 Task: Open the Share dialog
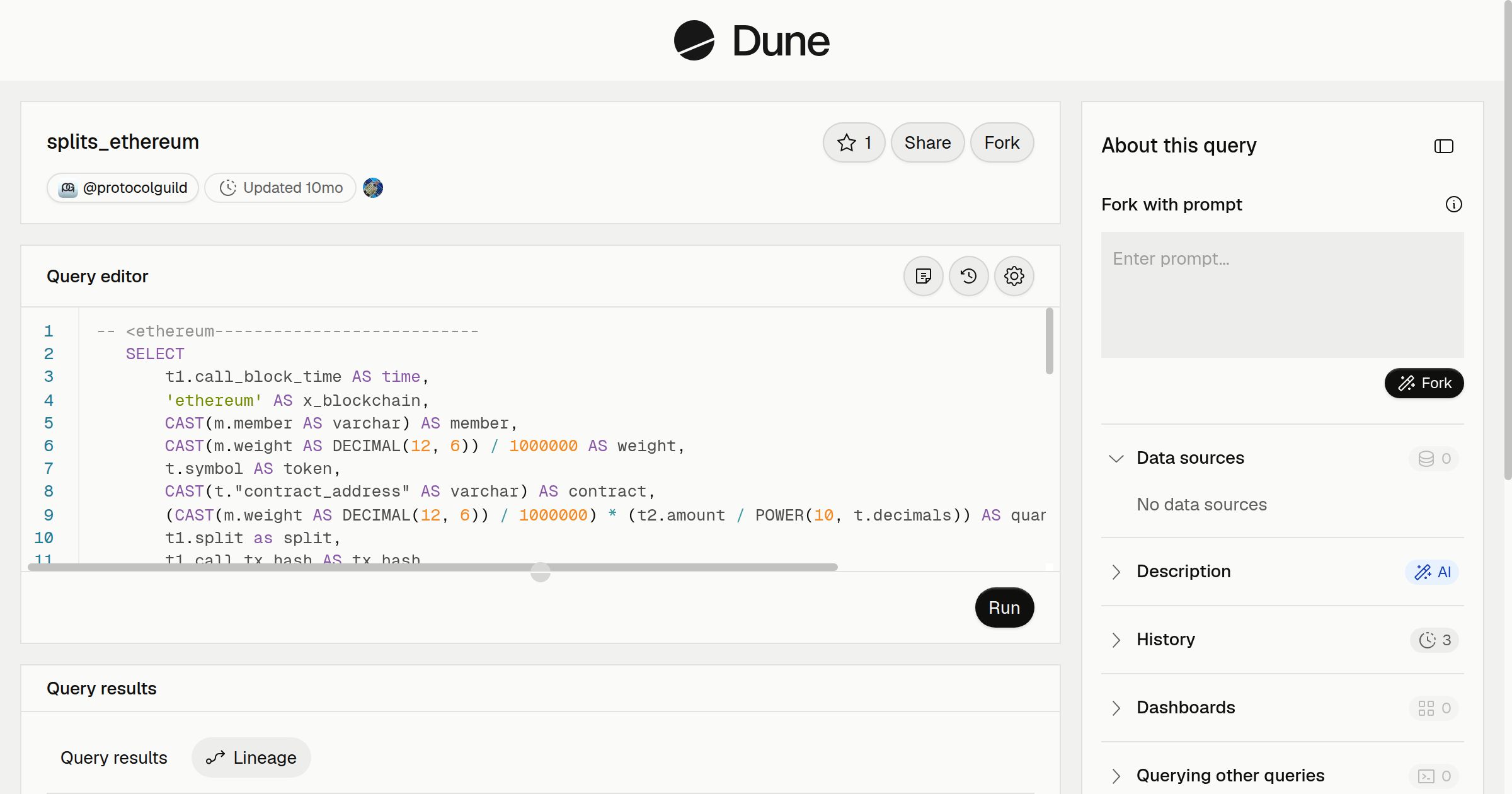point(927,142)
